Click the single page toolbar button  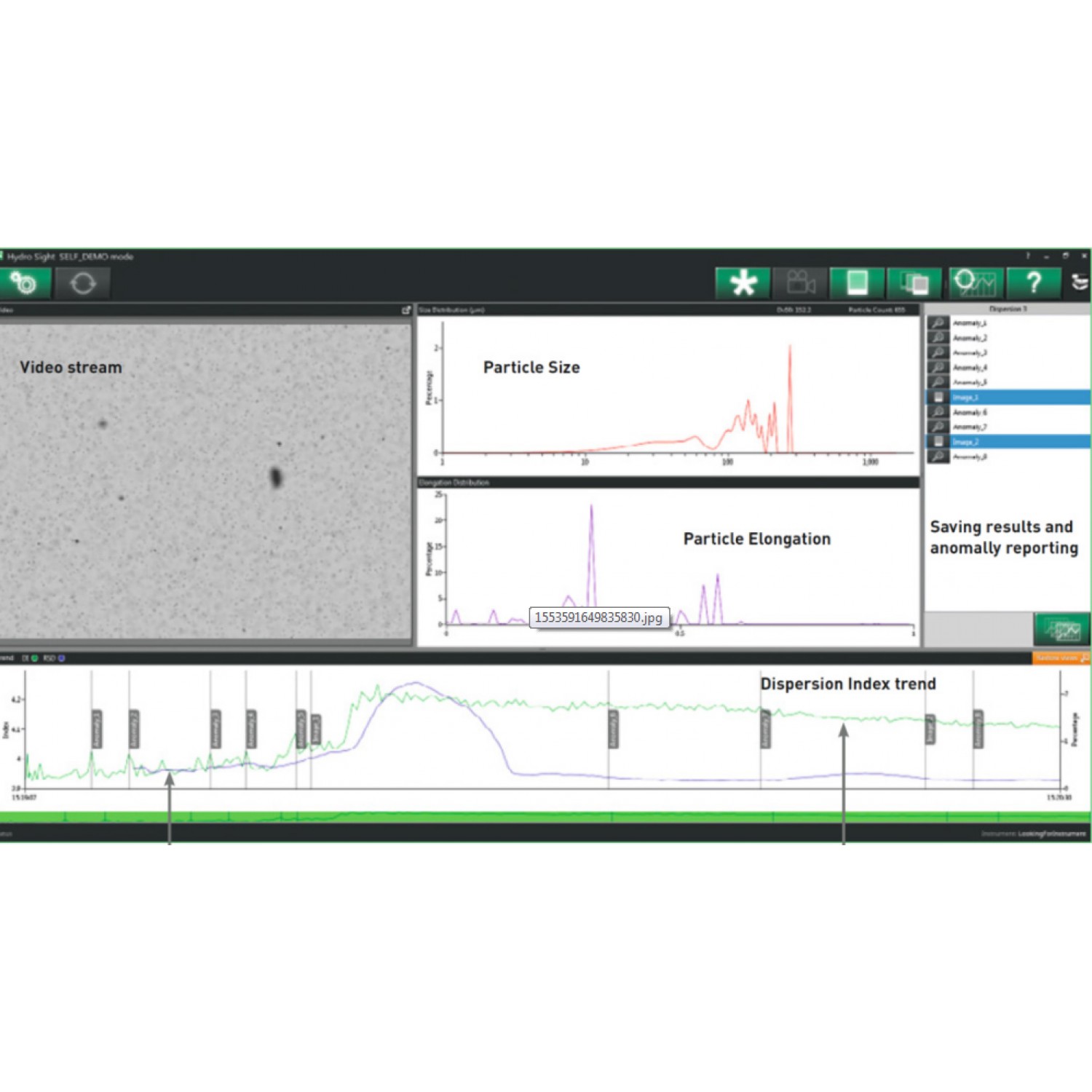857,283
